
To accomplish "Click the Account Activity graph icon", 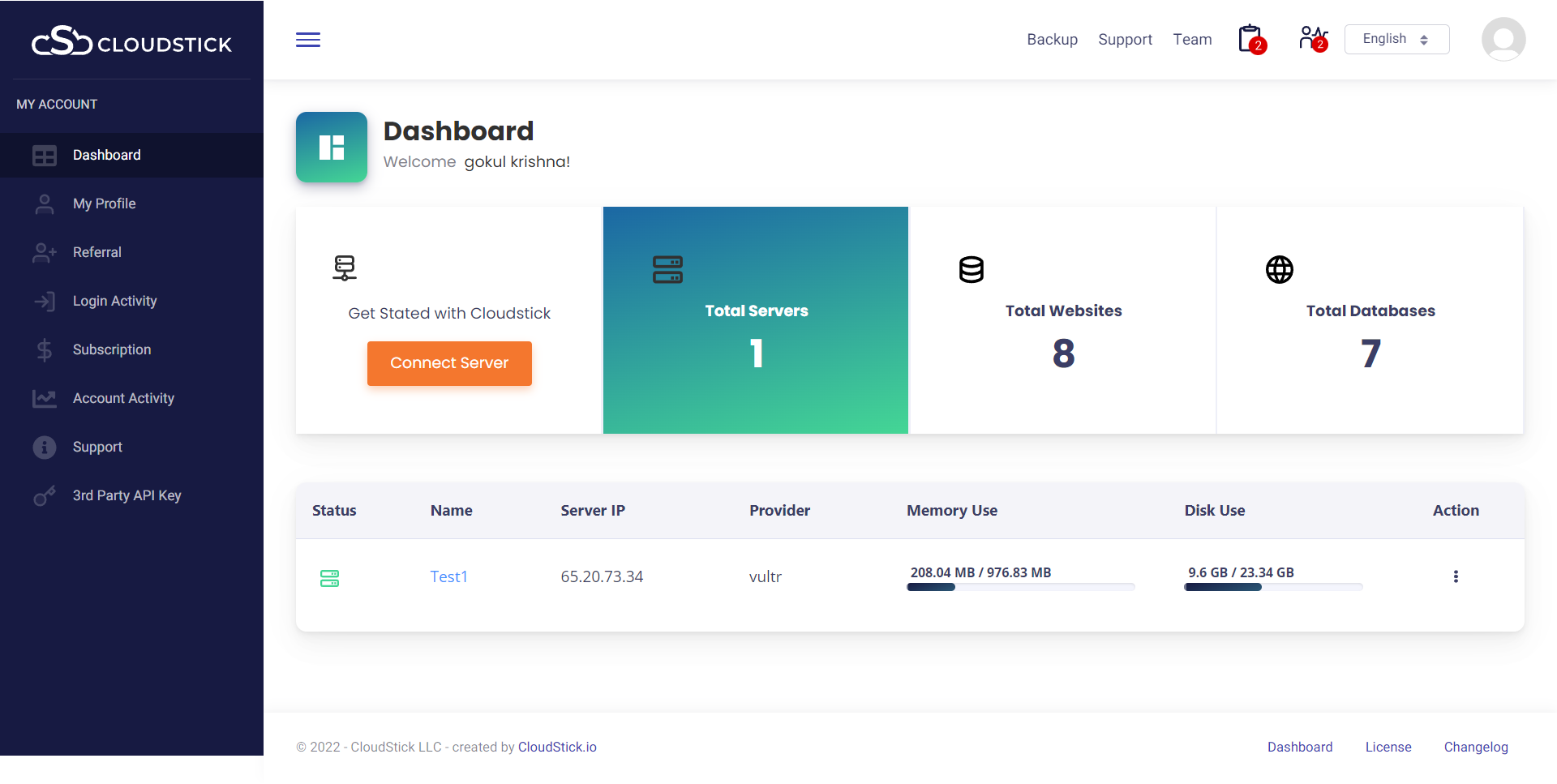I will click(45, 398).
